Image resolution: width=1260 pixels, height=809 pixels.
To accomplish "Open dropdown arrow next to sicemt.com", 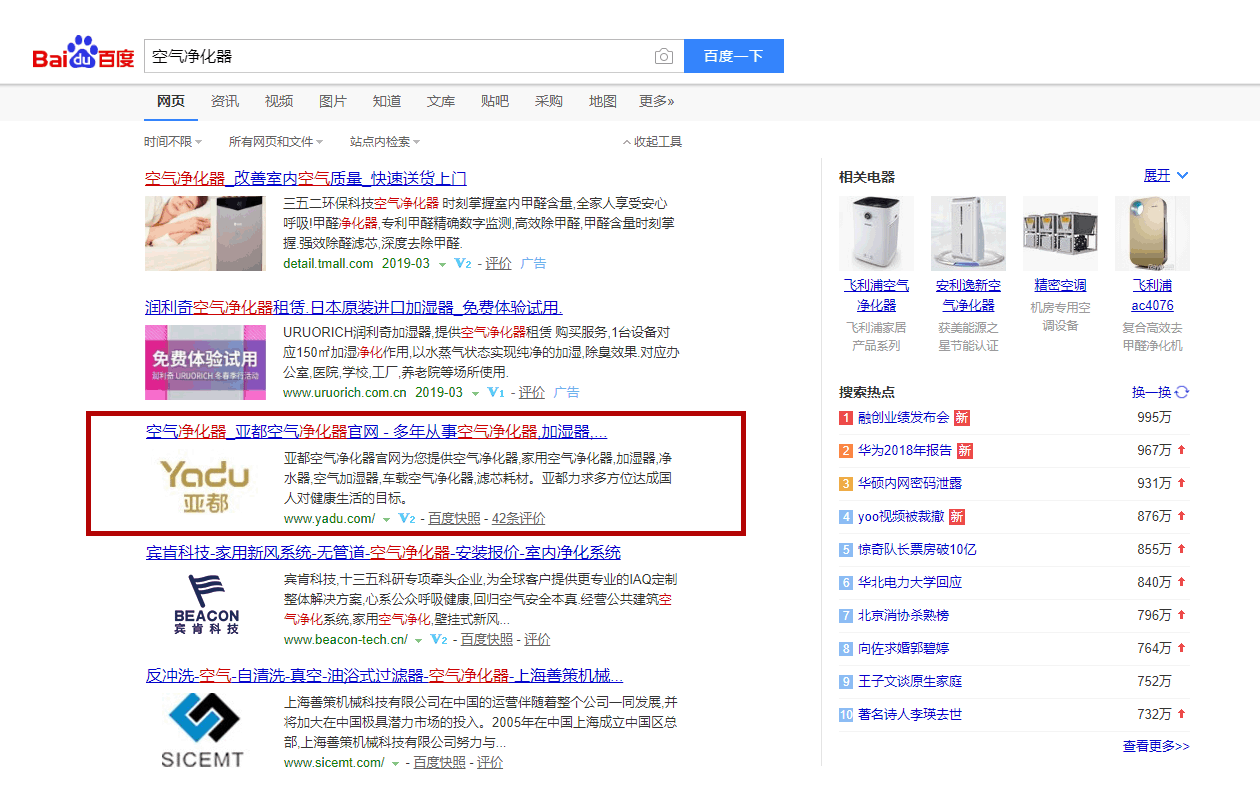I will [x=395, y=764].
